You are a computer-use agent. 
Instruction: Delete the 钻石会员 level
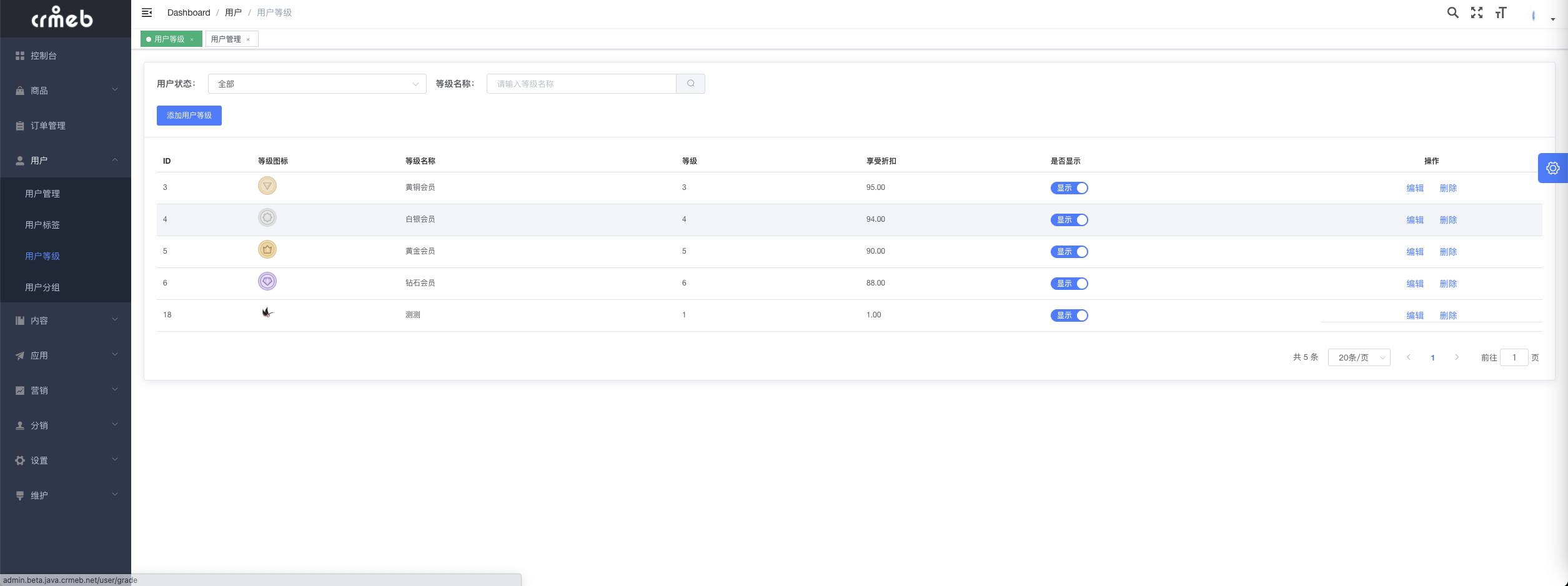[1448, 284]
